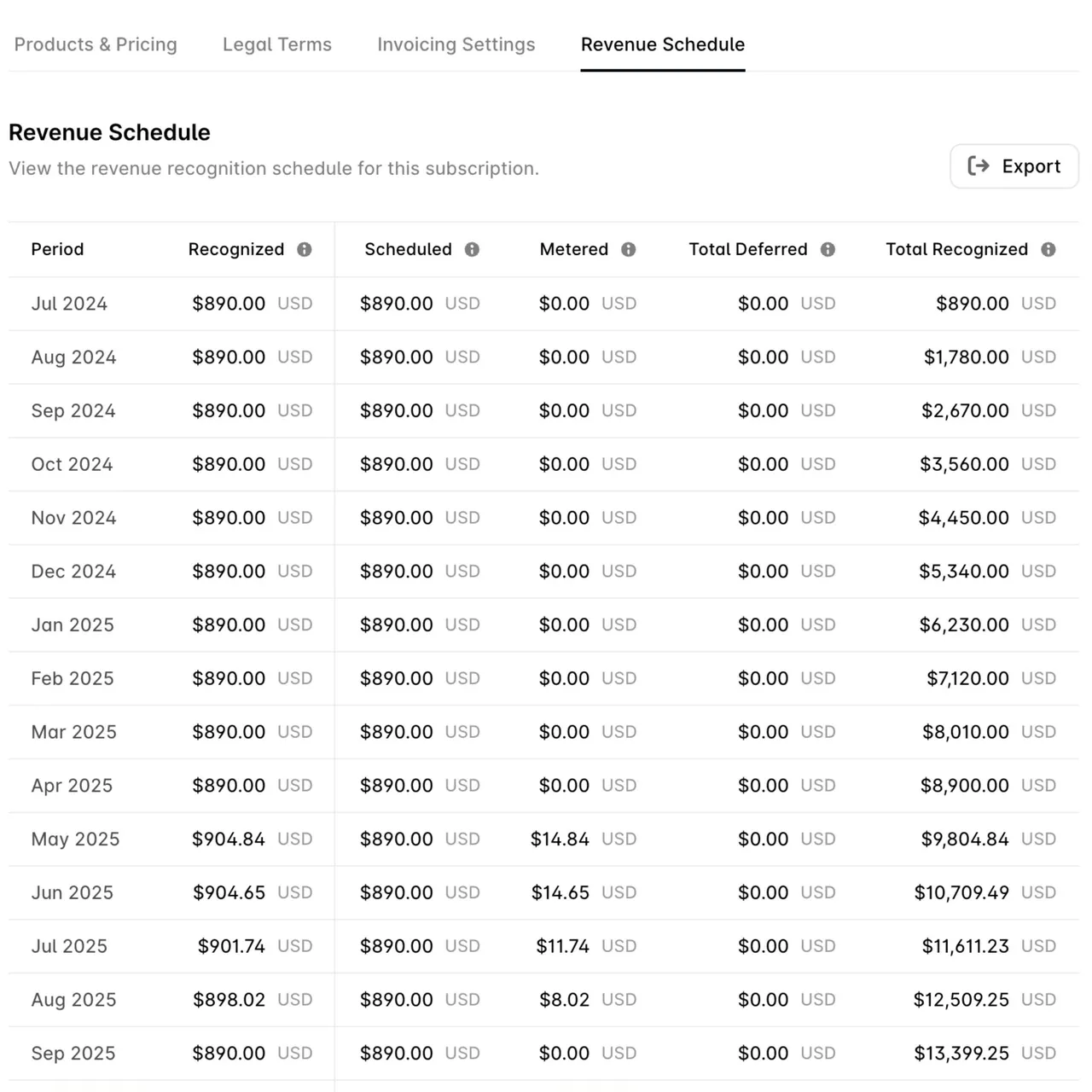Click the export arrow icon
The width and height of the screenshot is (1092, 1092).
pyautogui.click(x=979, y=166)
